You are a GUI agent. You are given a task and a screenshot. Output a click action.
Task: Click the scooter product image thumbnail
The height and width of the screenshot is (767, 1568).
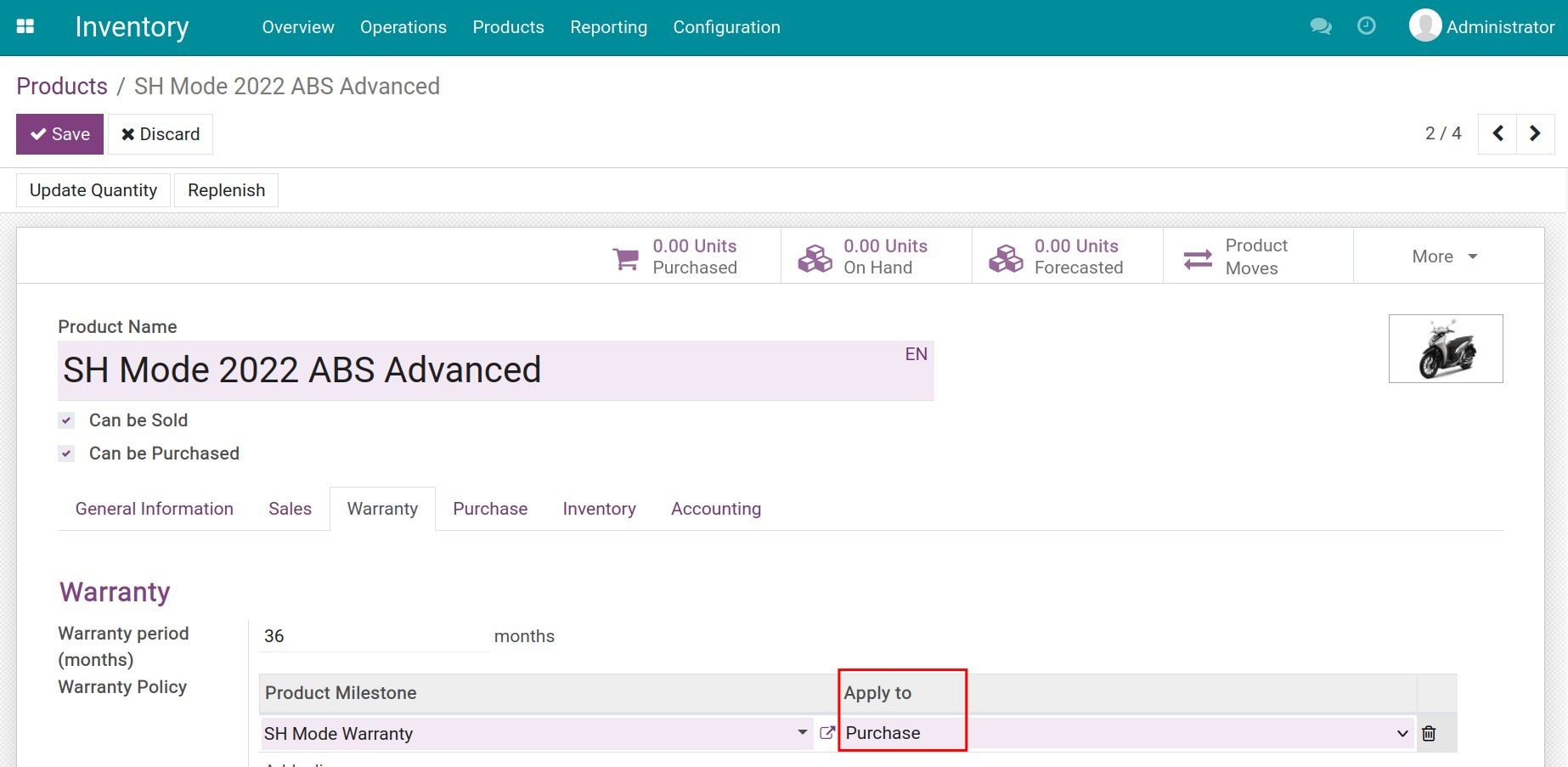click(x=1445, y=349)
